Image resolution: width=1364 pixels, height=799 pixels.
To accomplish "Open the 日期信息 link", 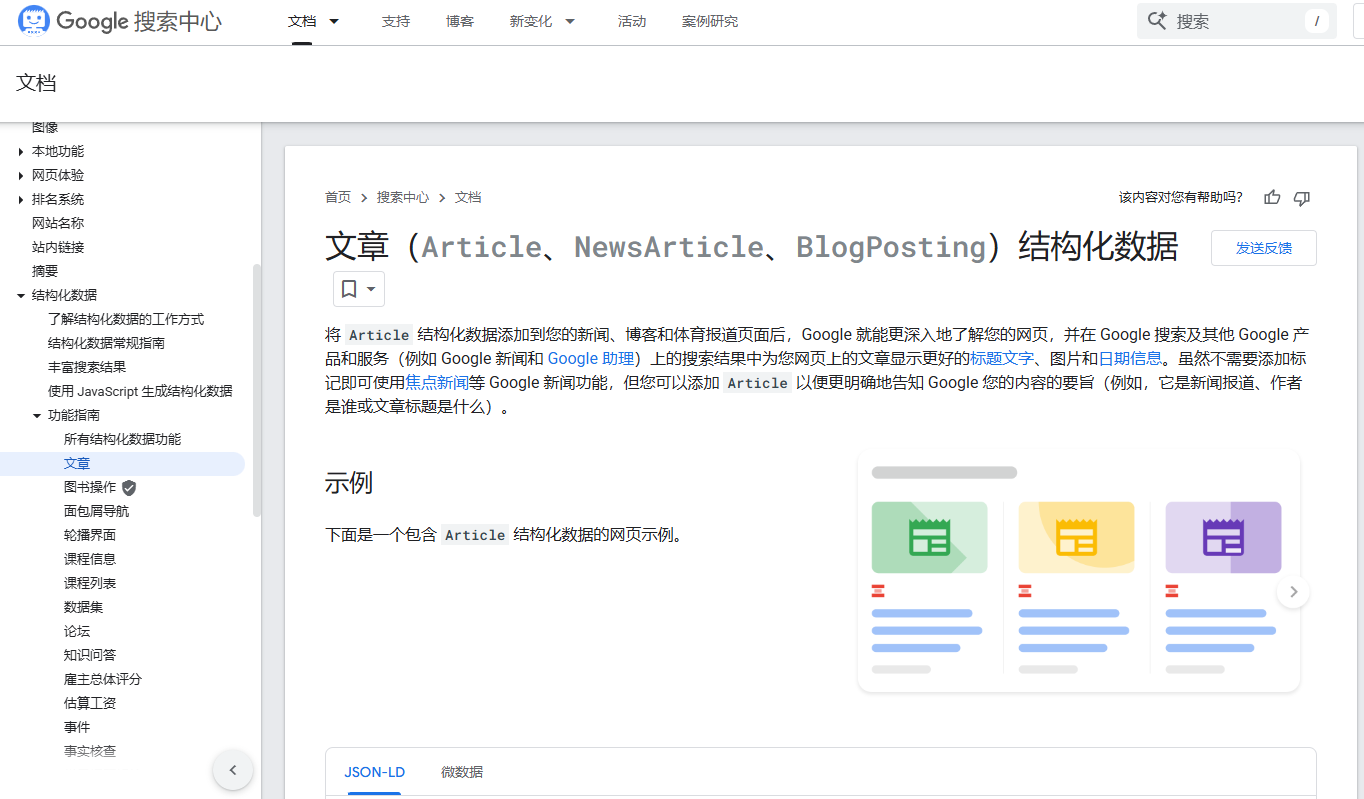I will click(1131, 358).
